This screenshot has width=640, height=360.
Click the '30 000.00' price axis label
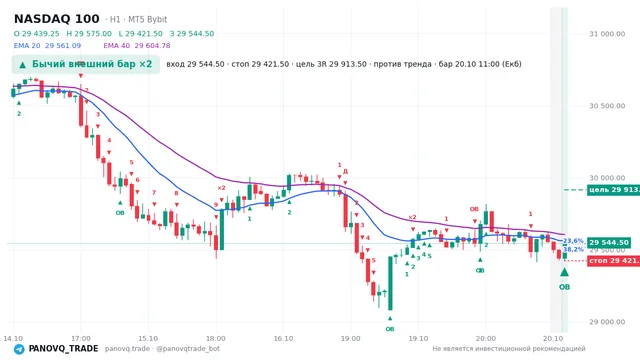[607, 178]
